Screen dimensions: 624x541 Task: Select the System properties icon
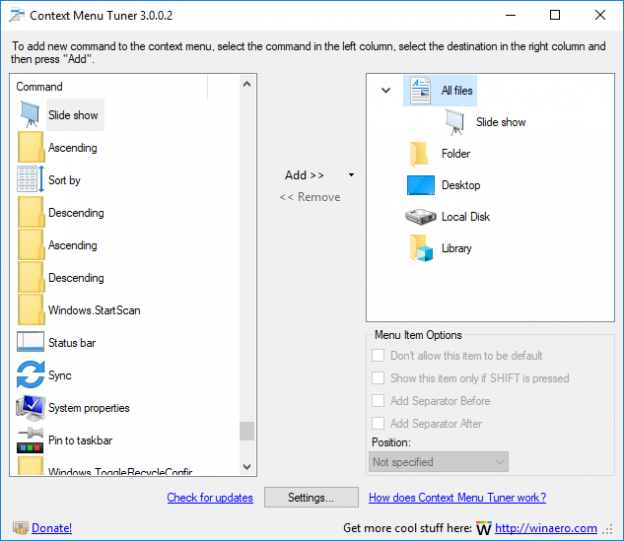(31, 408)
